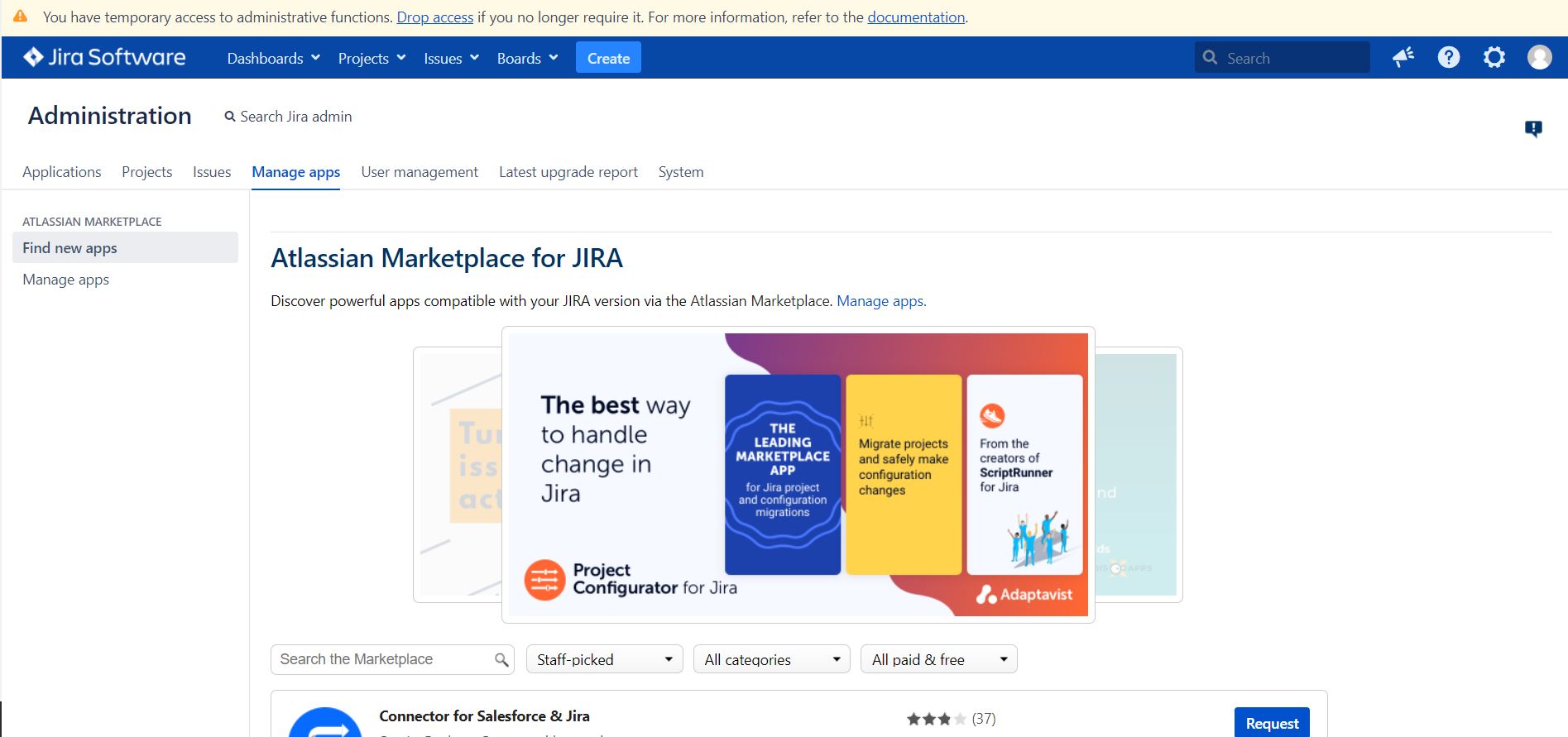1568x737 pixels.
Task: Open the All categories dropdown
Action: (x=772, y=659)
